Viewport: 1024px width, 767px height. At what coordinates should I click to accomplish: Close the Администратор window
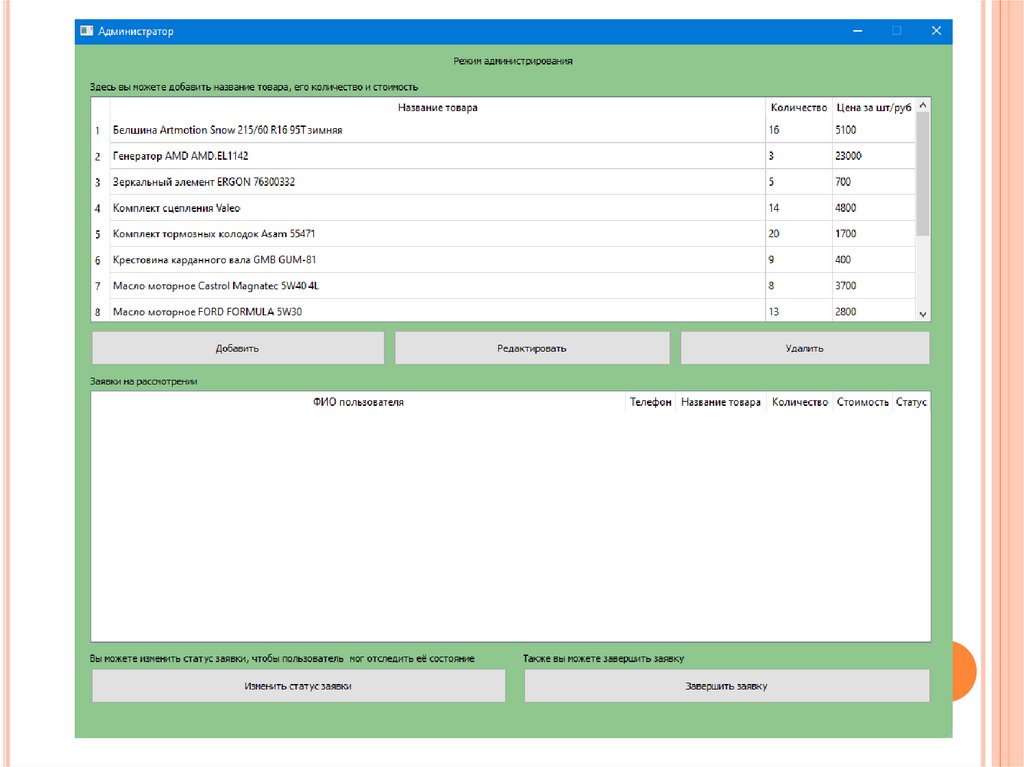[936, 31]
